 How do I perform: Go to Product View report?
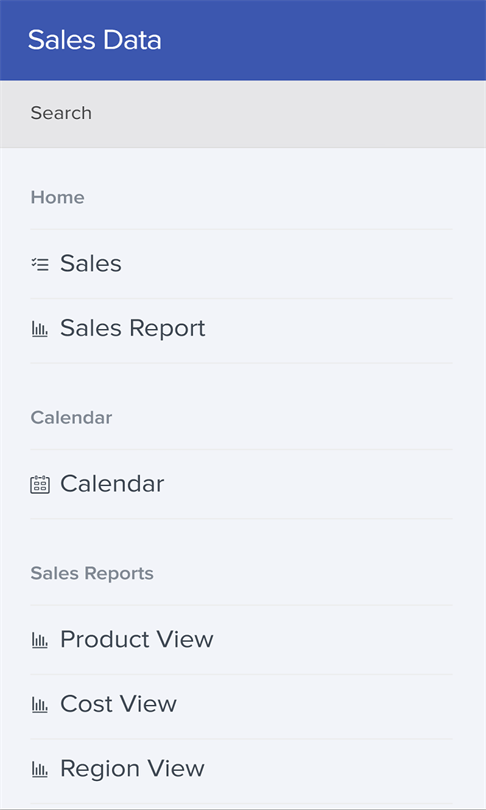(241, 641)
